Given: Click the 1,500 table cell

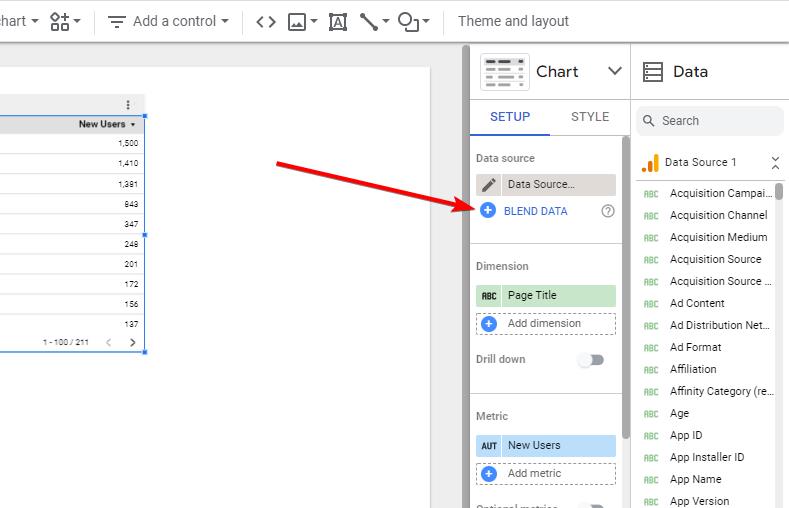Looking at the screenshot, I should pyautogui.click(x=128, y=143).
